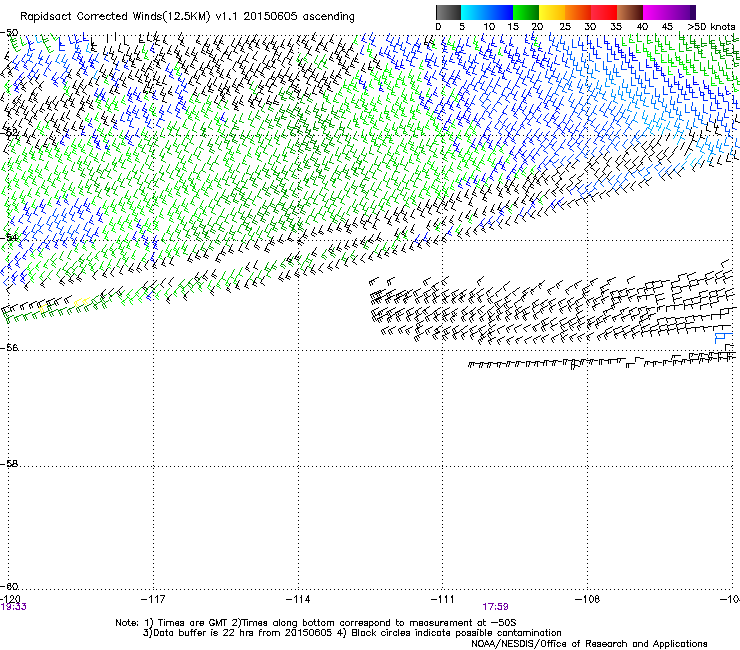Click the brown 35-40 knots legend swatch

[630, 12]
